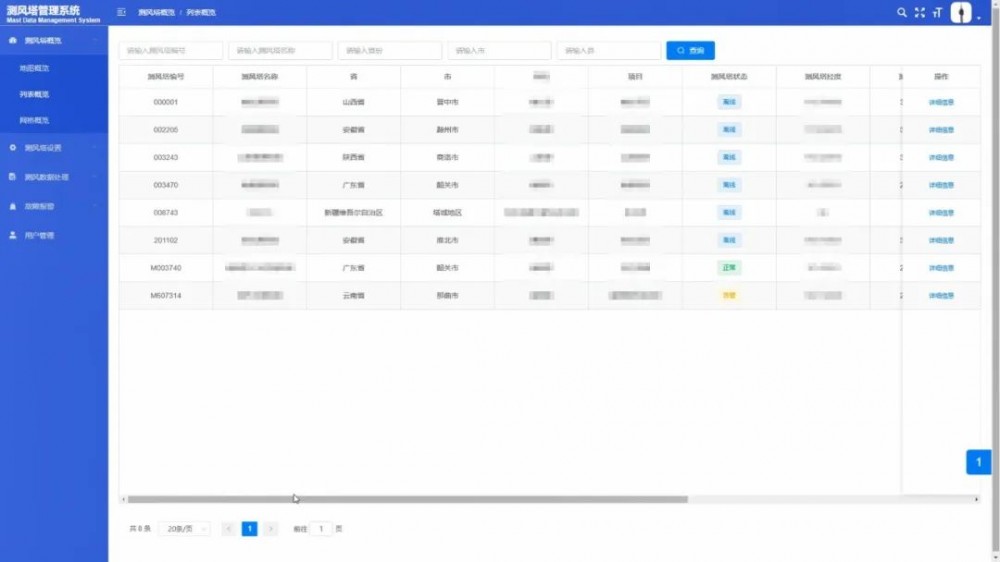Select the tower number cell 008743
This screenshot has width=1000, height=562.
click(x=166, y=212)
